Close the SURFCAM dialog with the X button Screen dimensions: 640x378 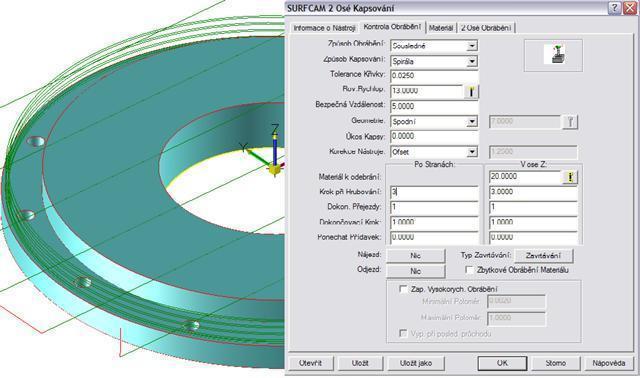pyautogui.click(x=630, y=8)
